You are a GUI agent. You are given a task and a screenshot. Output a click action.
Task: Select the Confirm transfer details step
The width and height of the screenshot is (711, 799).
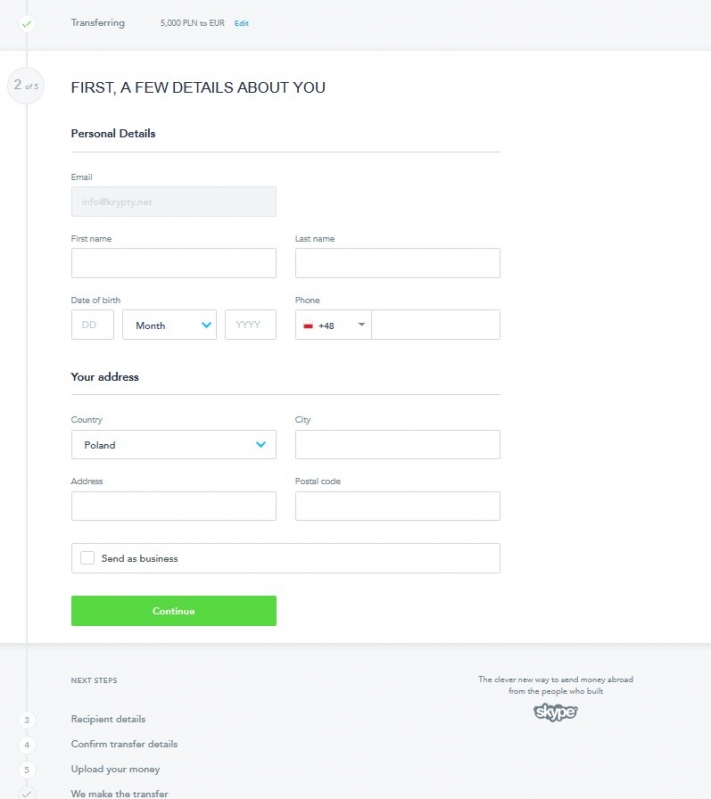coord(124,744)
